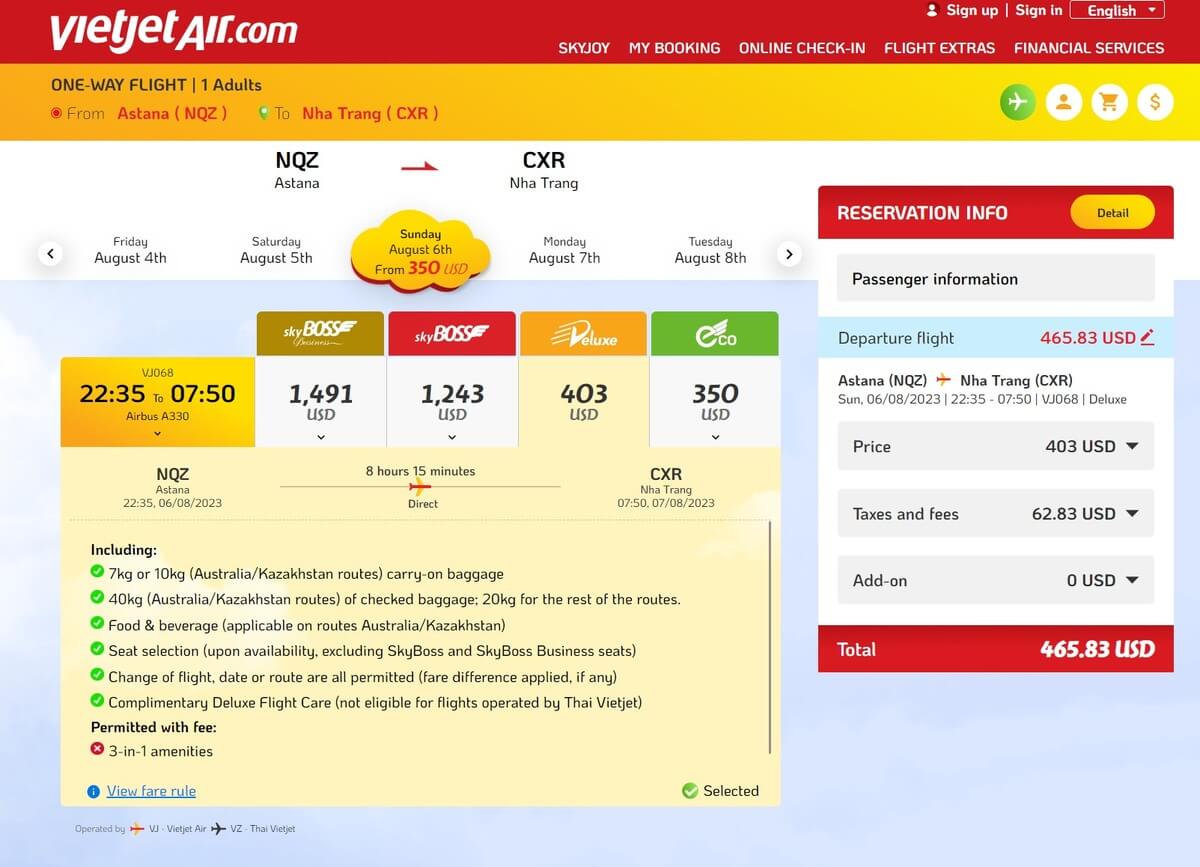Viewport: 1200px width, 867px height.
Task: Select the Sunday August 6th date cloud
Action: click(421, 253)
